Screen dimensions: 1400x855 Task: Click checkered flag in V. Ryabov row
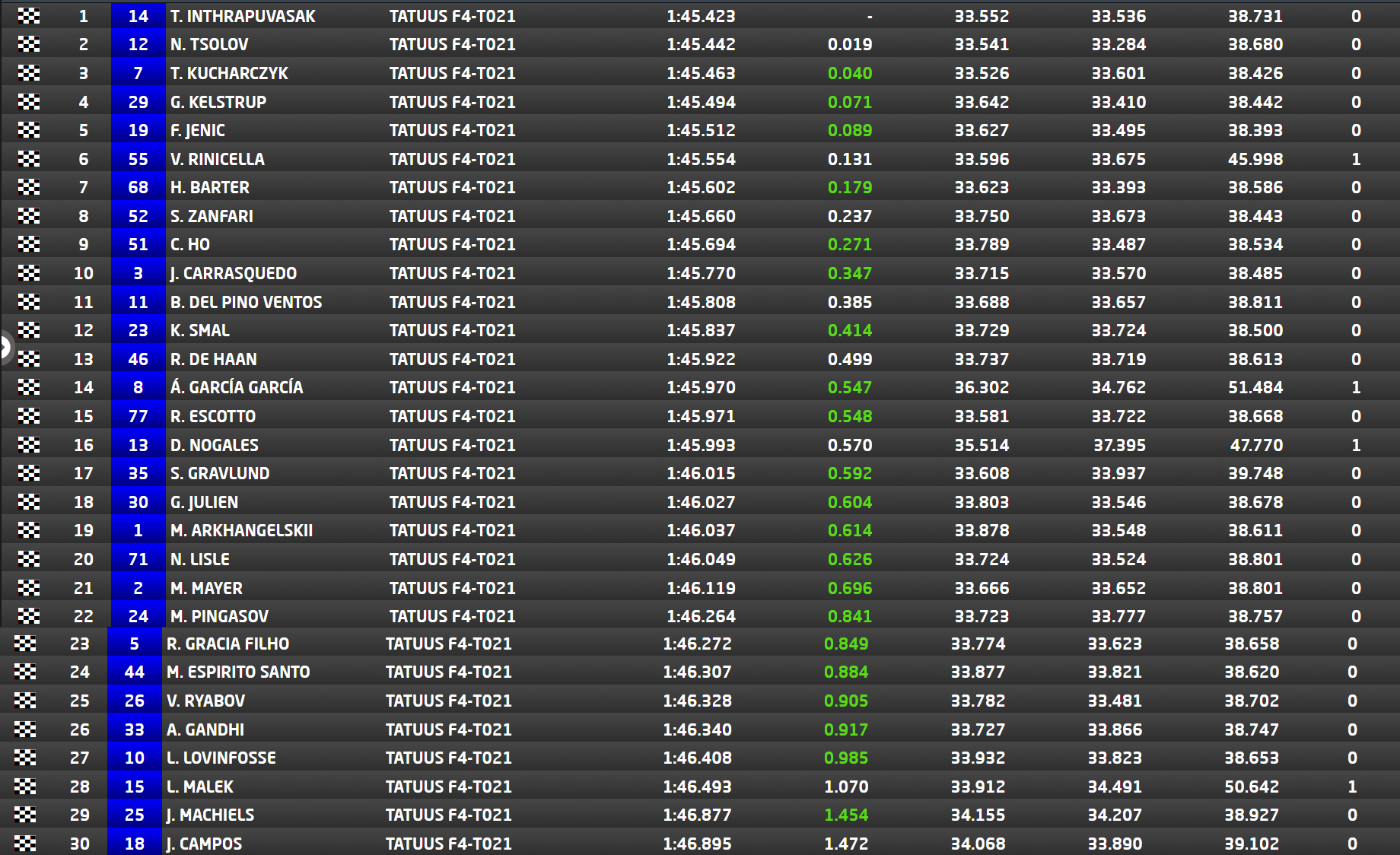pos(25,701)
